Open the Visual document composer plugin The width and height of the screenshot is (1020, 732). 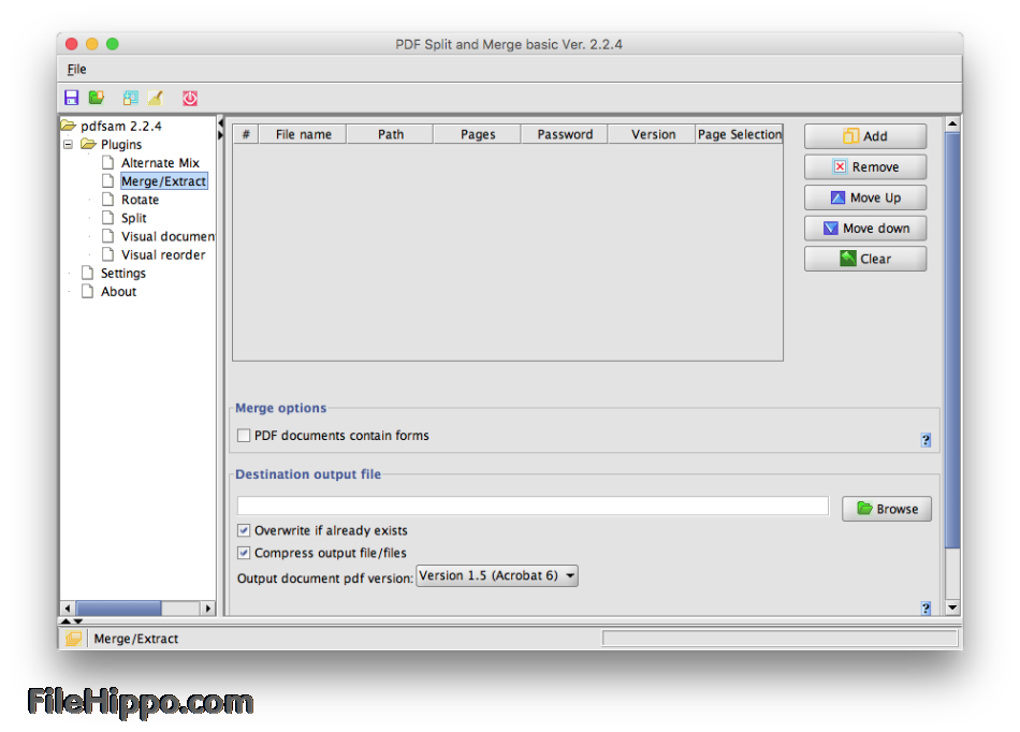168,236
